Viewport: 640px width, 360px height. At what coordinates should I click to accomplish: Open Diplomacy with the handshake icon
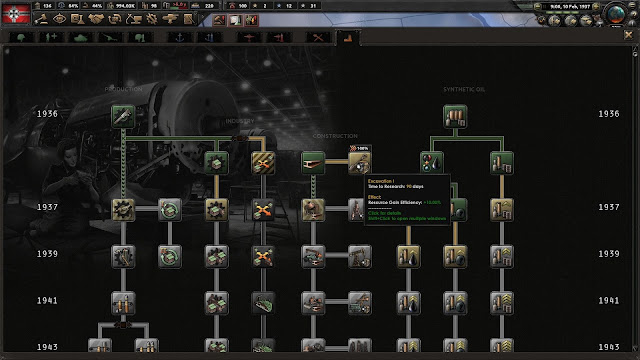[96, 19]
